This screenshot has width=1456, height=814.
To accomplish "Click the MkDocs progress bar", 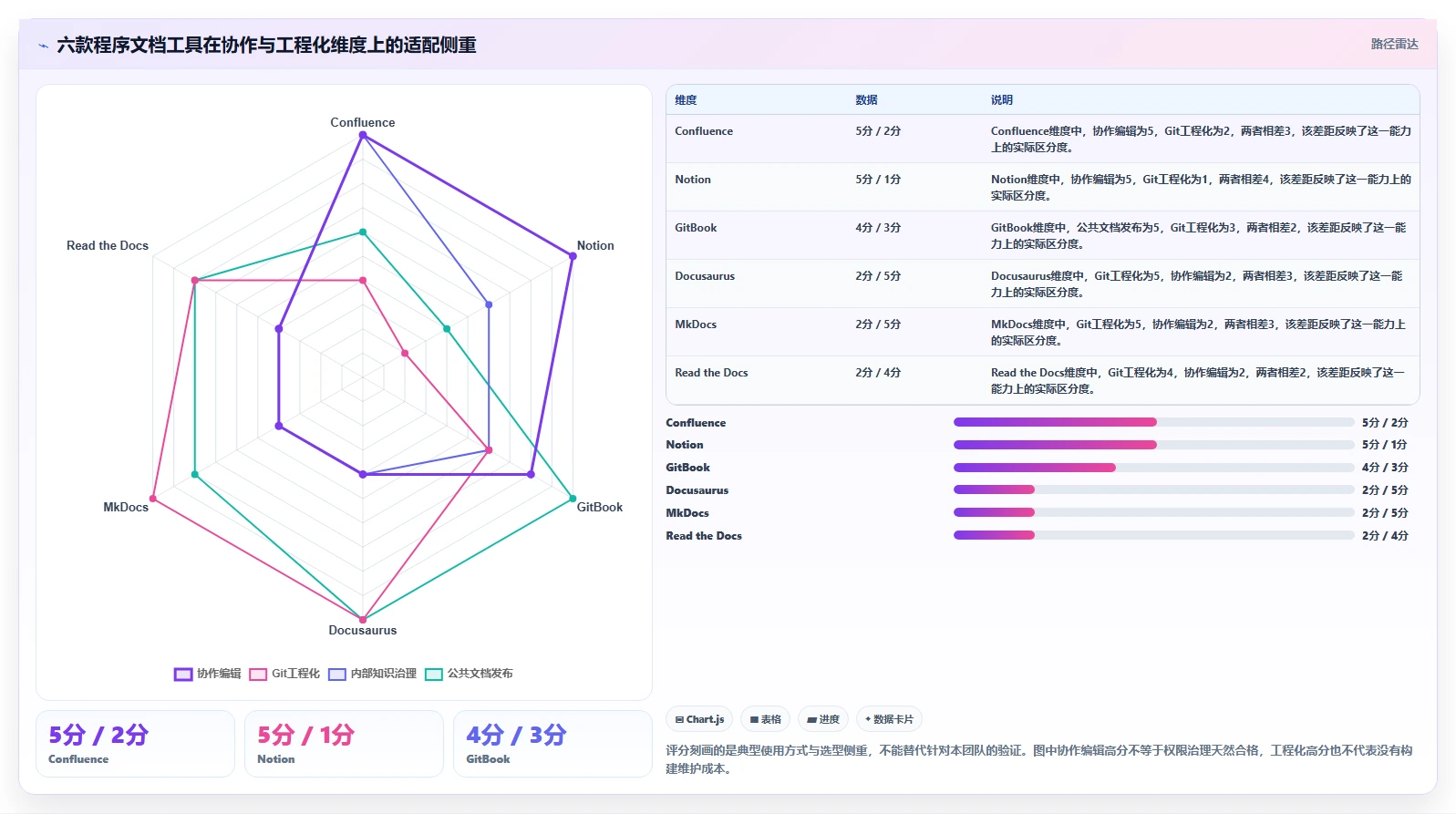I will 1153,512.
